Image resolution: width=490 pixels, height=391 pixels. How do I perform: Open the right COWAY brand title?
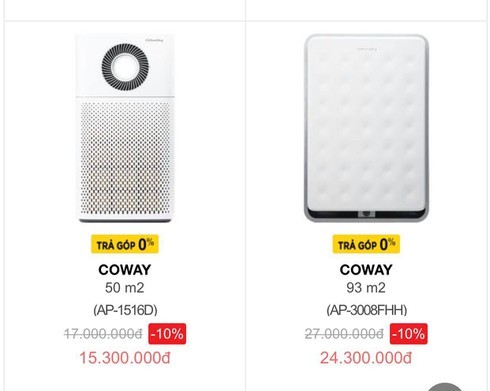click(366, 270)
